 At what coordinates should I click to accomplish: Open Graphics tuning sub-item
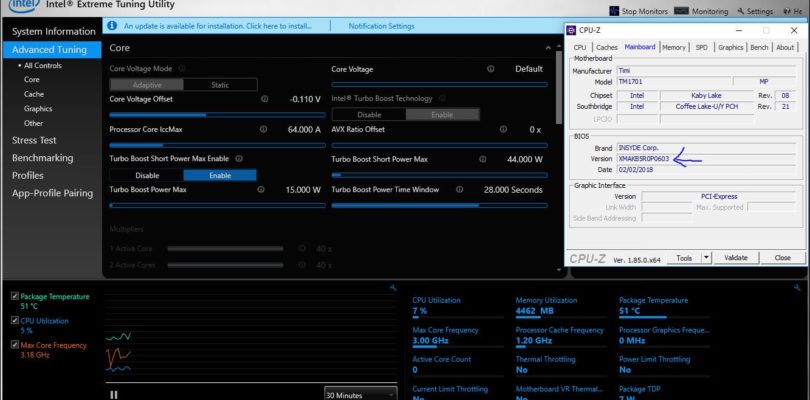coord(38,109)
